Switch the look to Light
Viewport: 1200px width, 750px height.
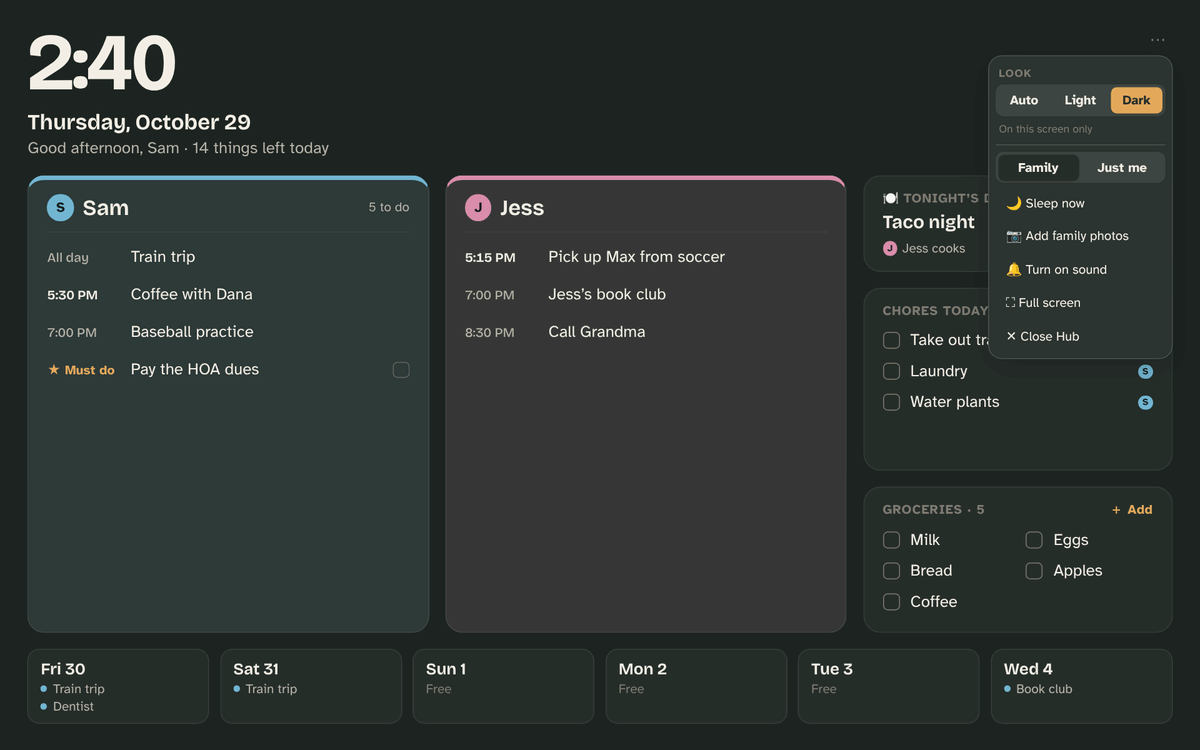[1080, 100]
